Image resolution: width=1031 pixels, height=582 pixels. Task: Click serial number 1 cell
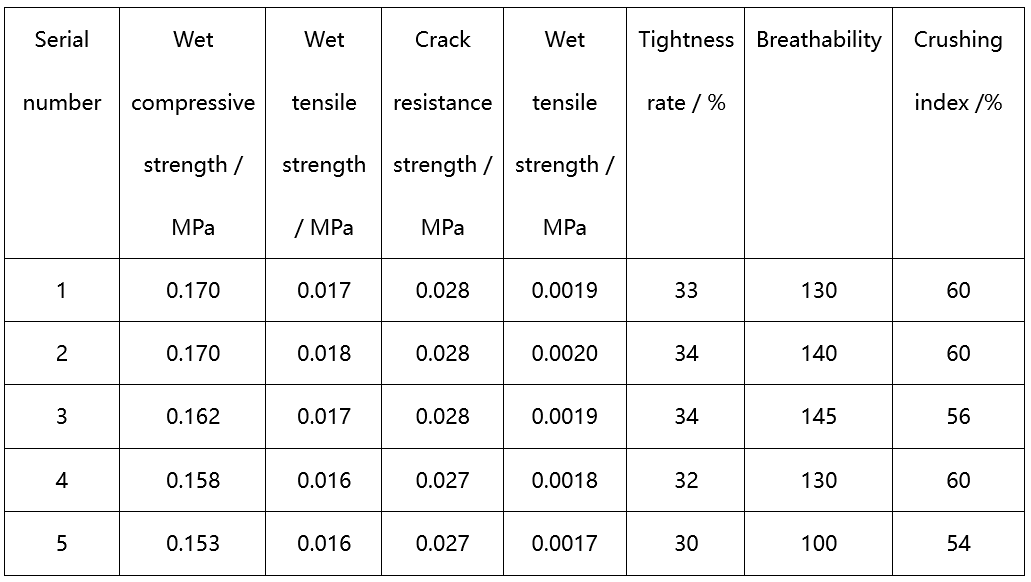coord(62,291)
